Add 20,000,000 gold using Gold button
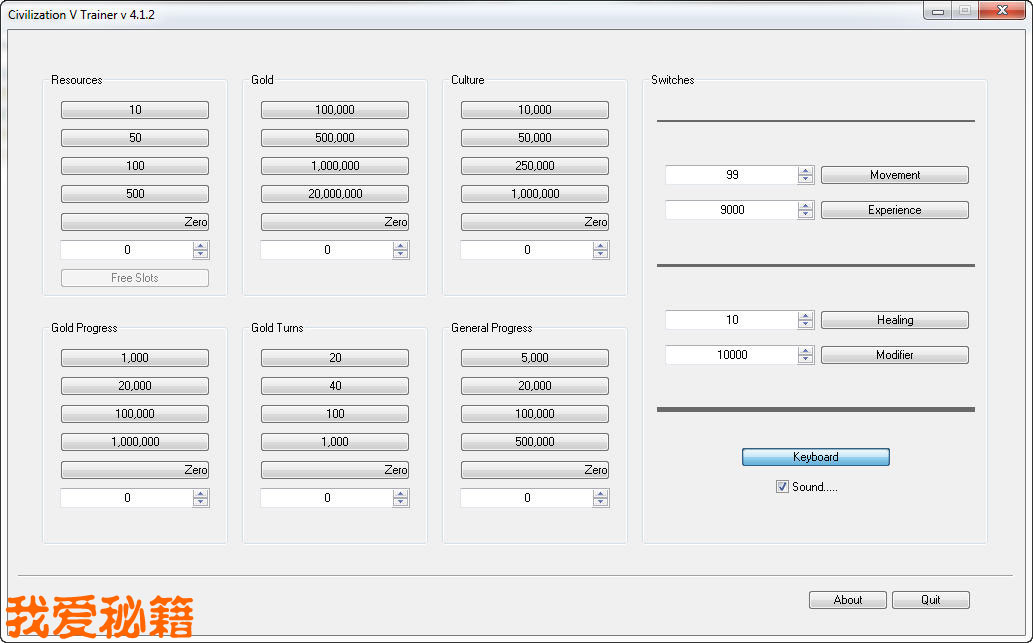The height and width of the screenshot is (643, 1033). coord(335,194)
